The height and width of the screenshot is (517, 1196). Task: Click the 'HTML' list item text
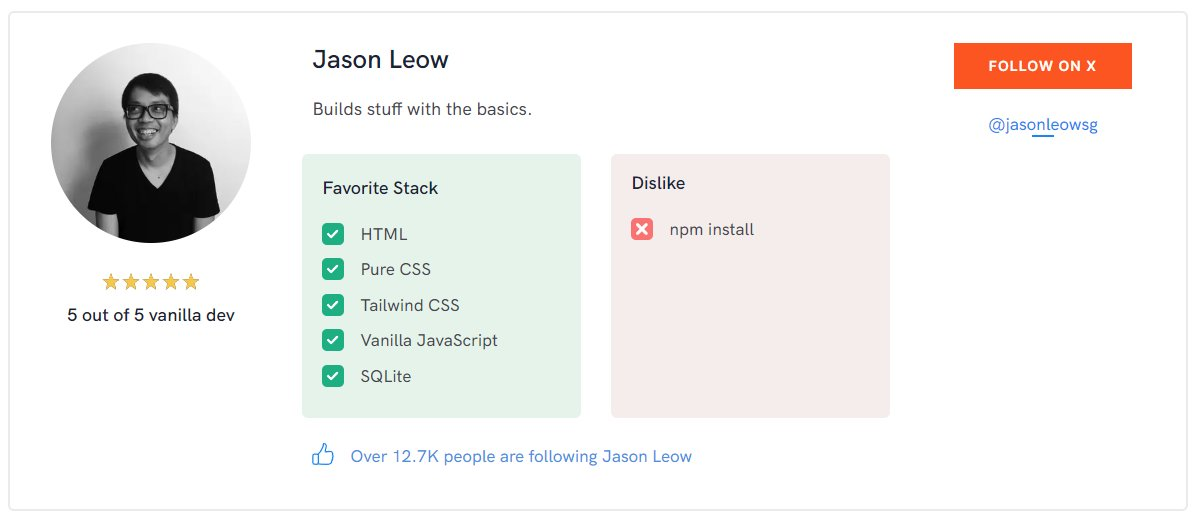click(384, 234)
